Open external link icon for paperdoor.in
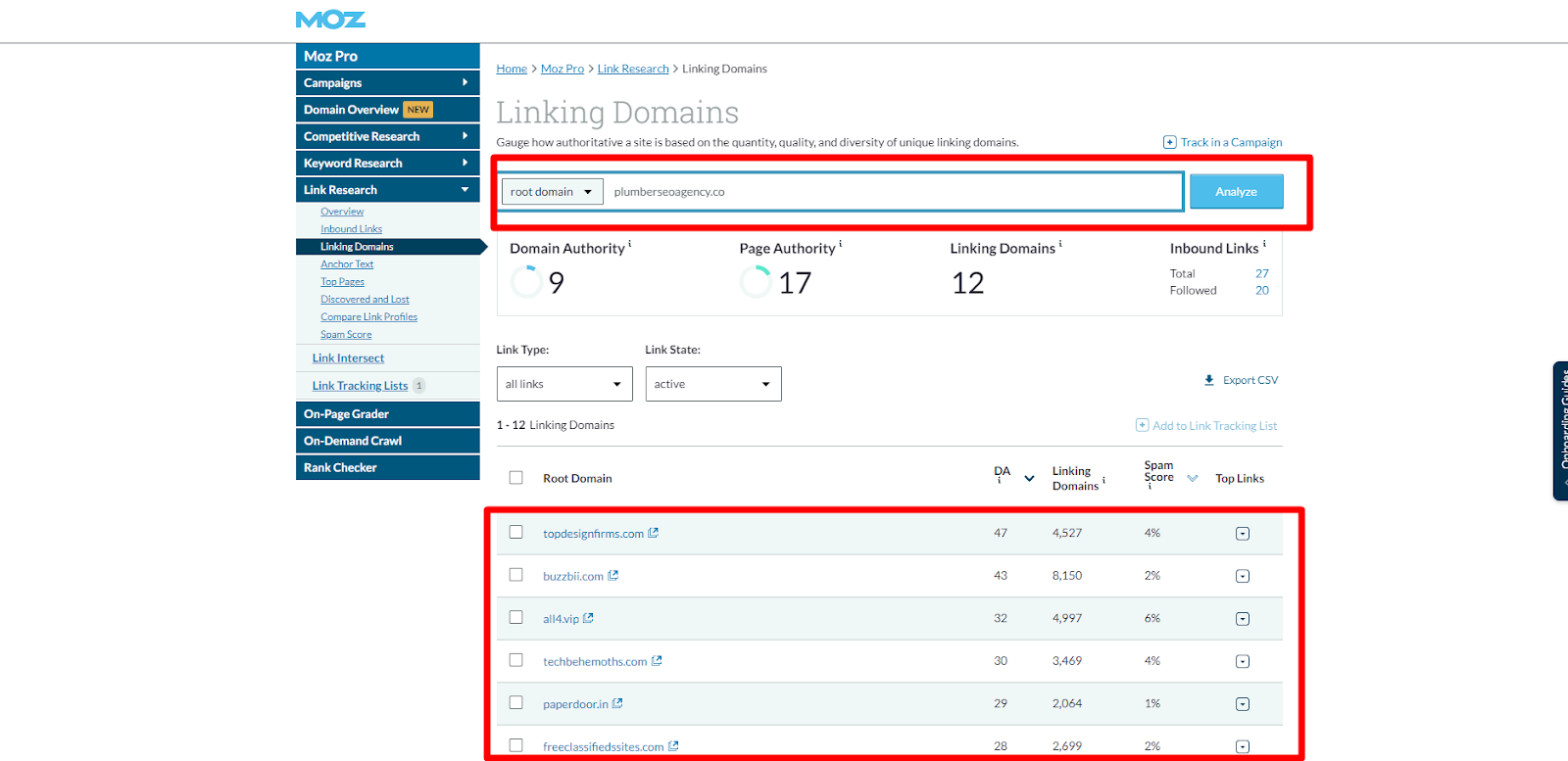1568x761 pixels. tap(617, 703)
